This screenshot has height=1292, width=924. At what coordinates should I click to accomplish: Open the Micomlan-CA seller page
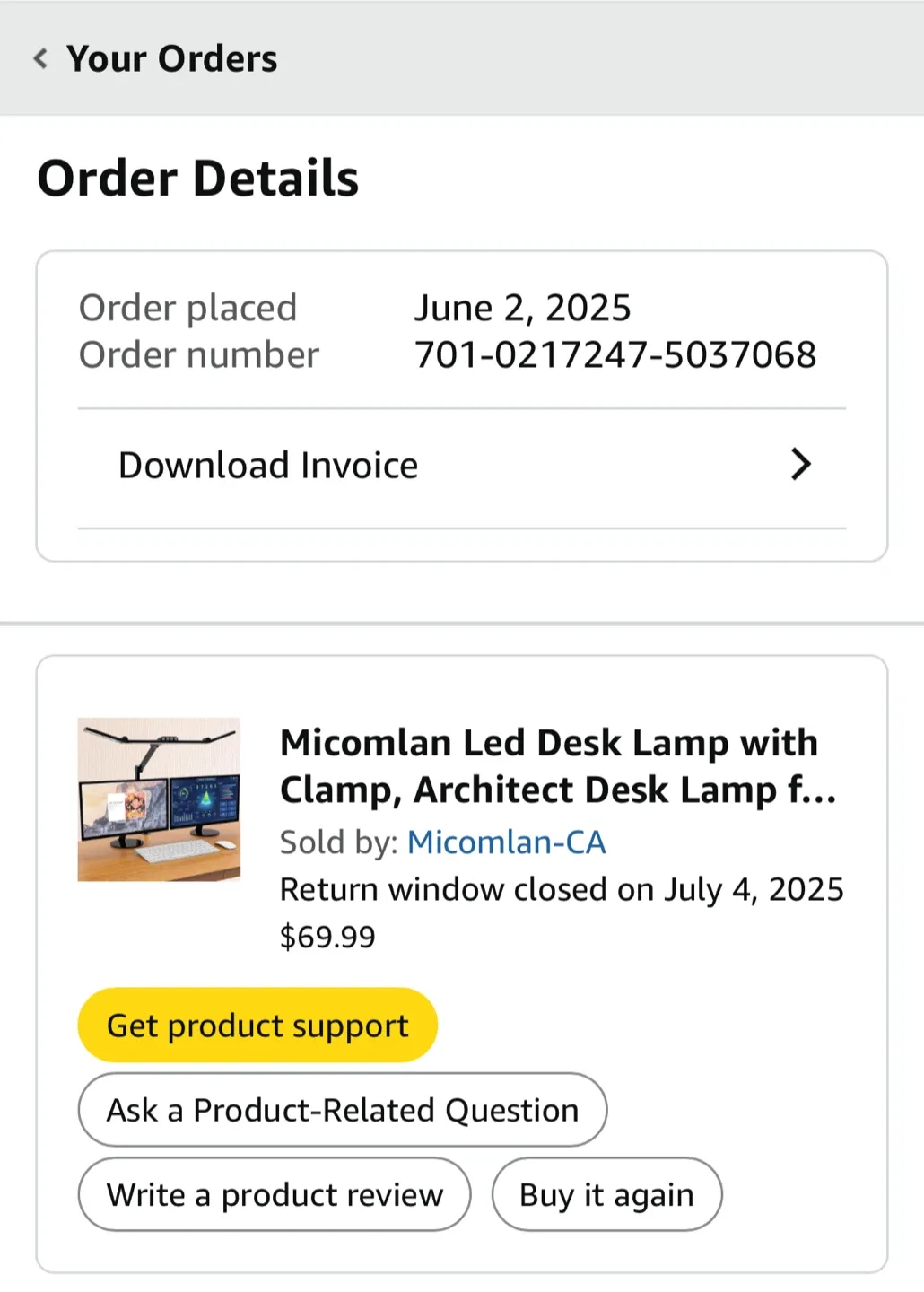point(507,842)
